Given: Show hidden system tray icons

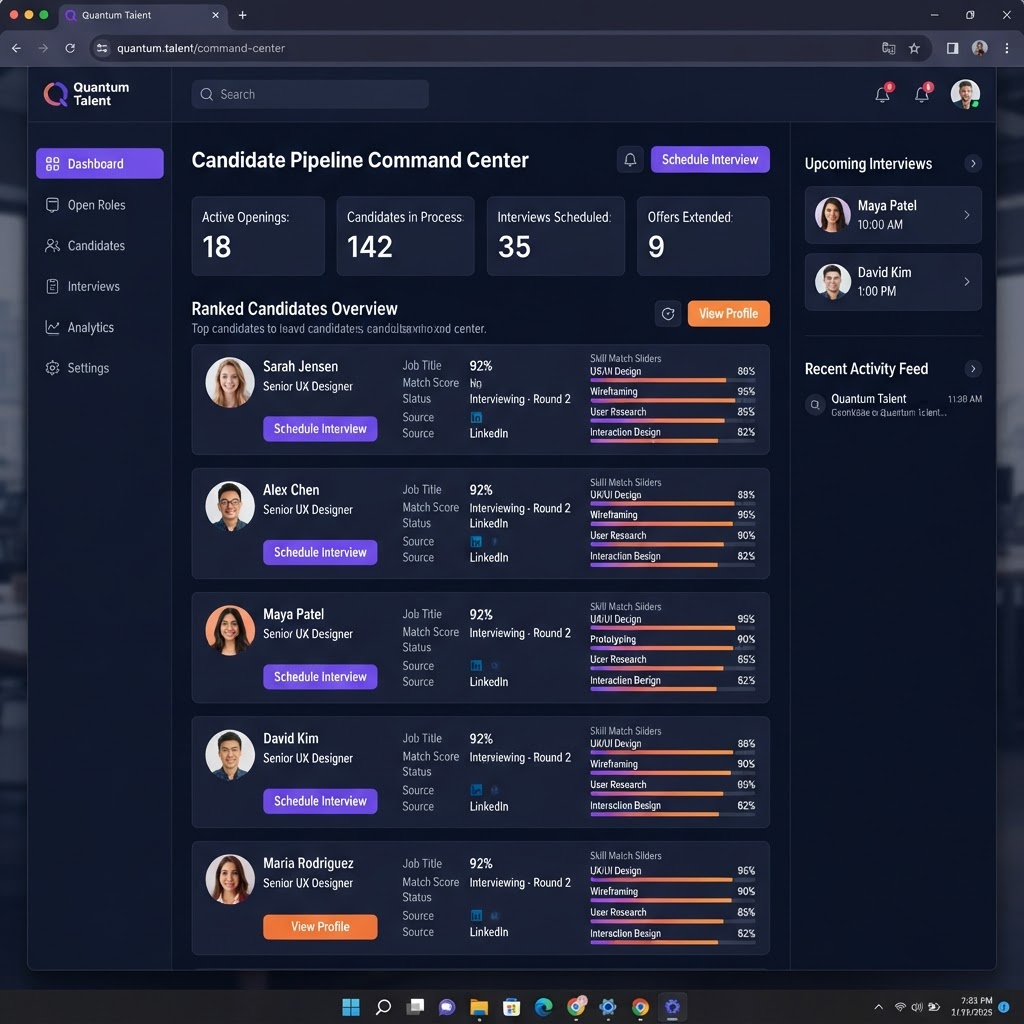Looking at the screenshot, I should (x=878, y=1007).
